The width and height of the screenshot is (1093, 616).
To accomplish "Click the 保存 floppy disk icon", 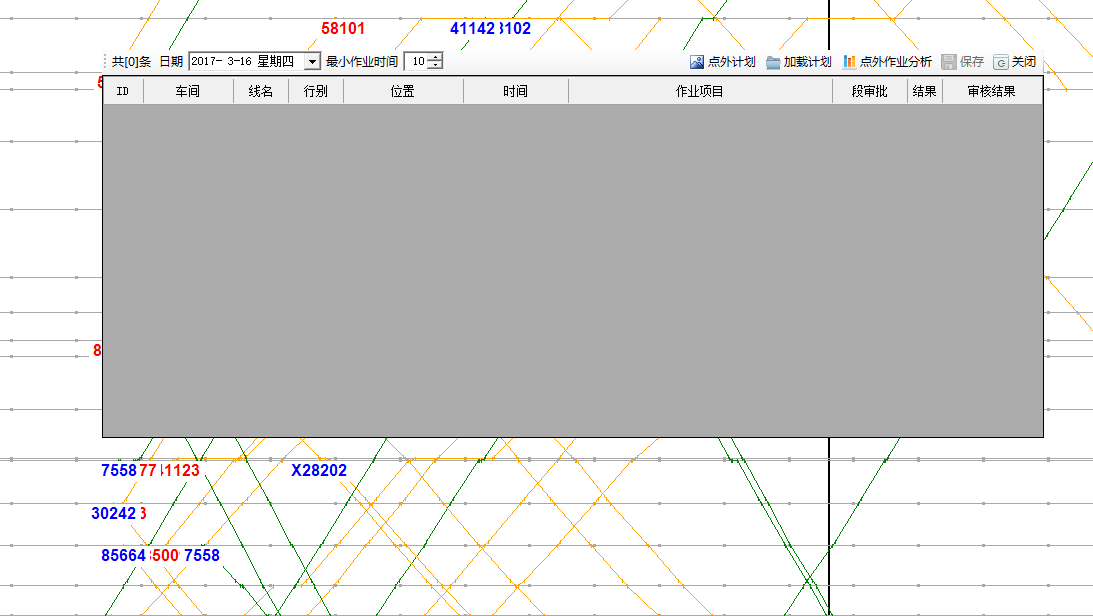I will point(949,62).
